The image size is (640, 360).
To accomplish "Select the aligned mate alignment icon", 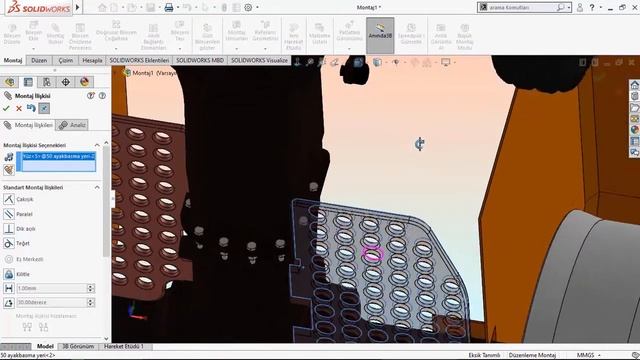I will pyautogui.click(x=27, y=327).
